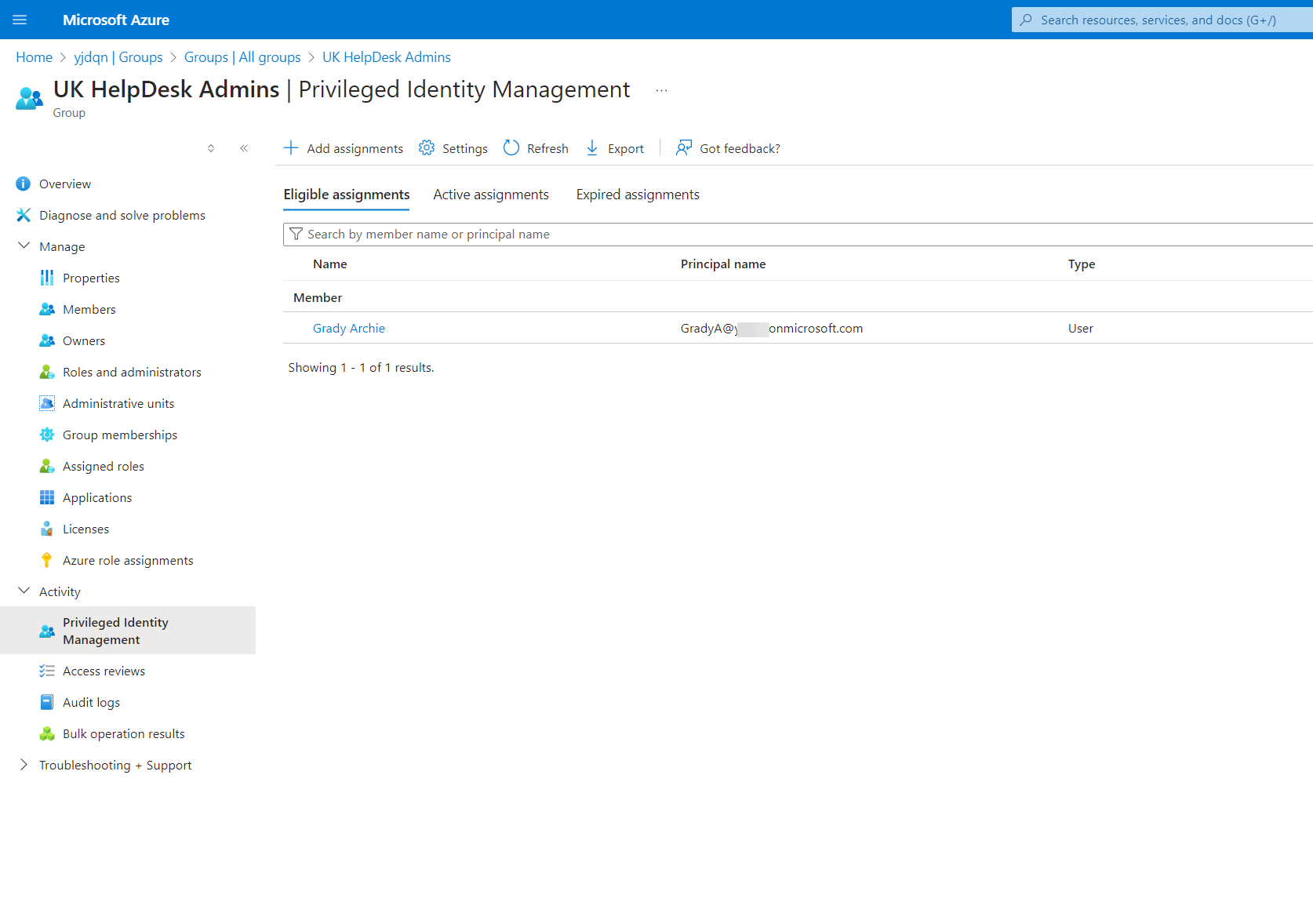Screen dimensions: 1313x924
Task: Open the Azure role assignments page
Action: pos(128,560)
